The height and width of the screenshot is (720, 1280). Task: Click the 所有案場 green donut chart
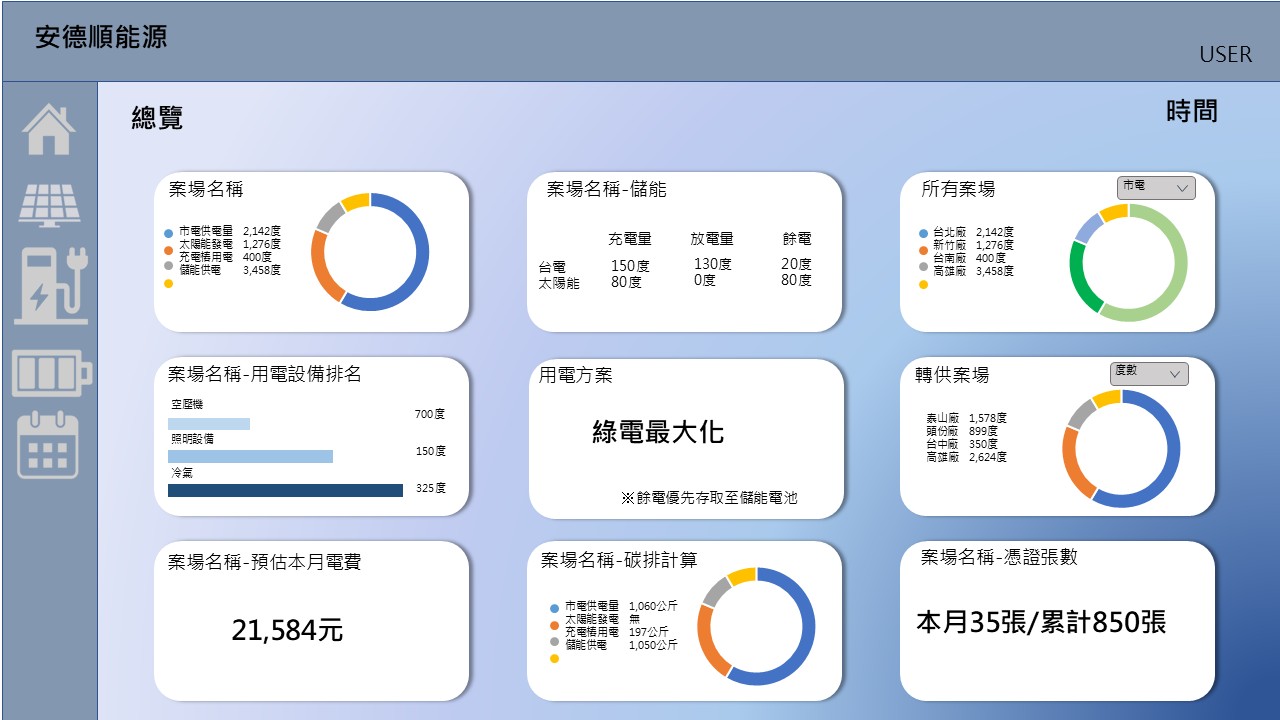(x=1128, y=262)
